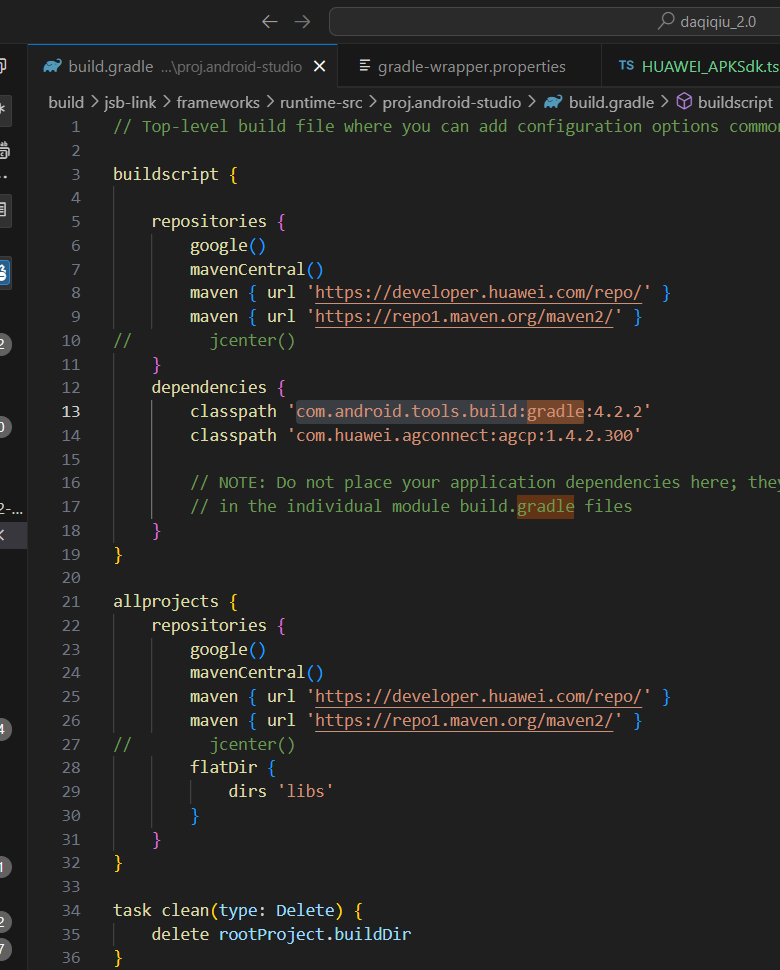Click the cube symbol icon beside buildscript

pos(684,101)
